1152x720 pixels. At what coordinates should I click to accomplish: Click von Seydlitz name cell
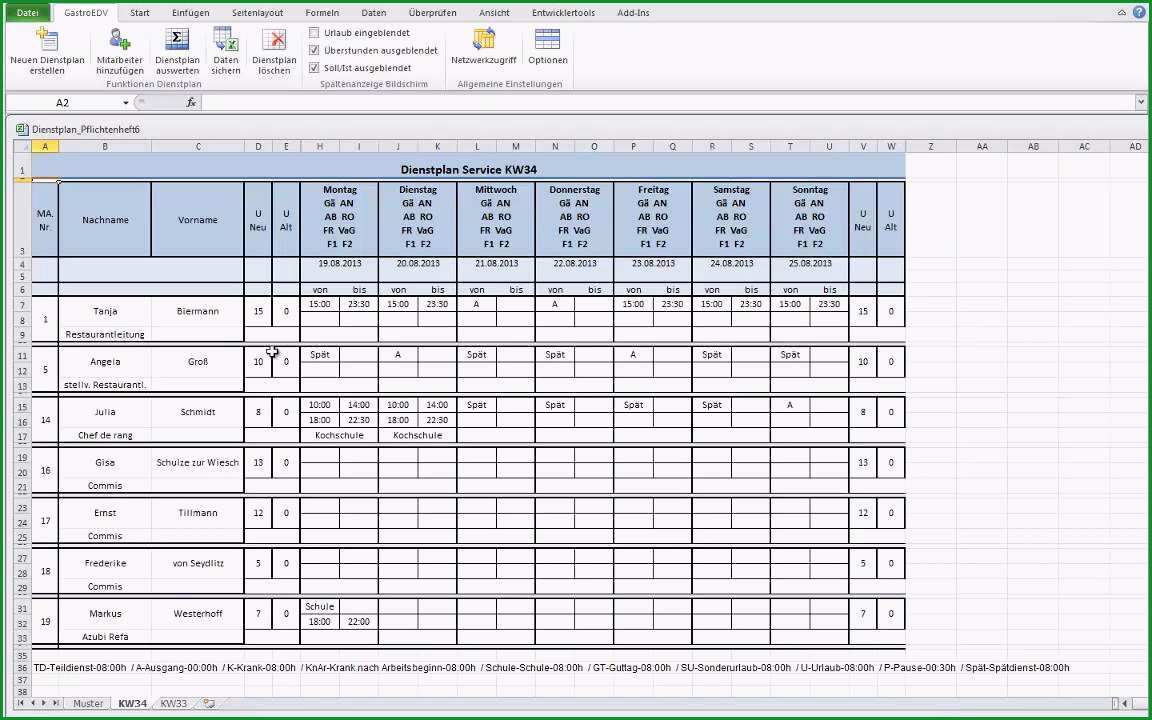click(x=198, y=564)
